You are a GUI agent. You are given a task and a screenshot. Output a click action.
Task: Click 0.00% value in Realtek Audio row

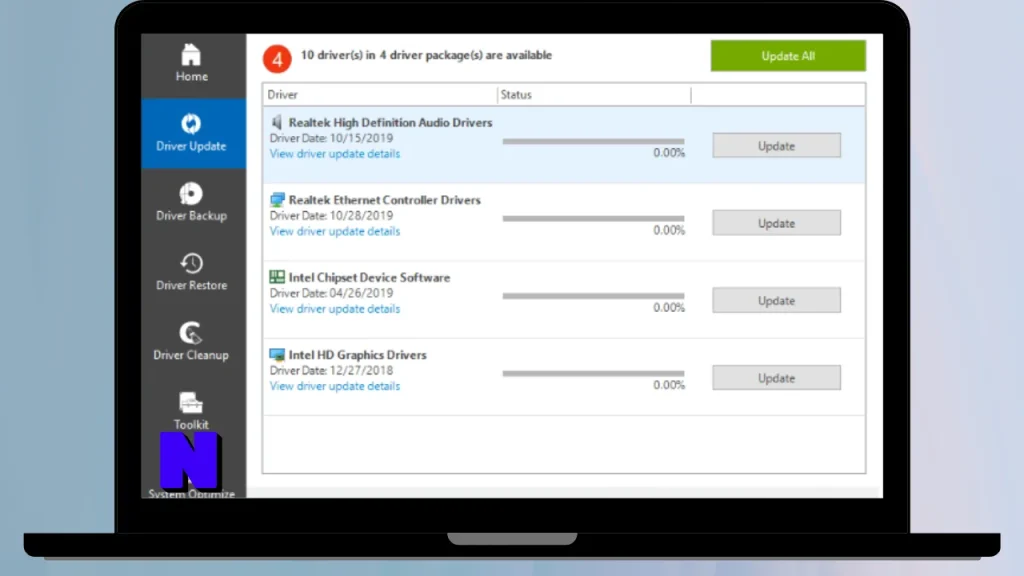[669, 153]
